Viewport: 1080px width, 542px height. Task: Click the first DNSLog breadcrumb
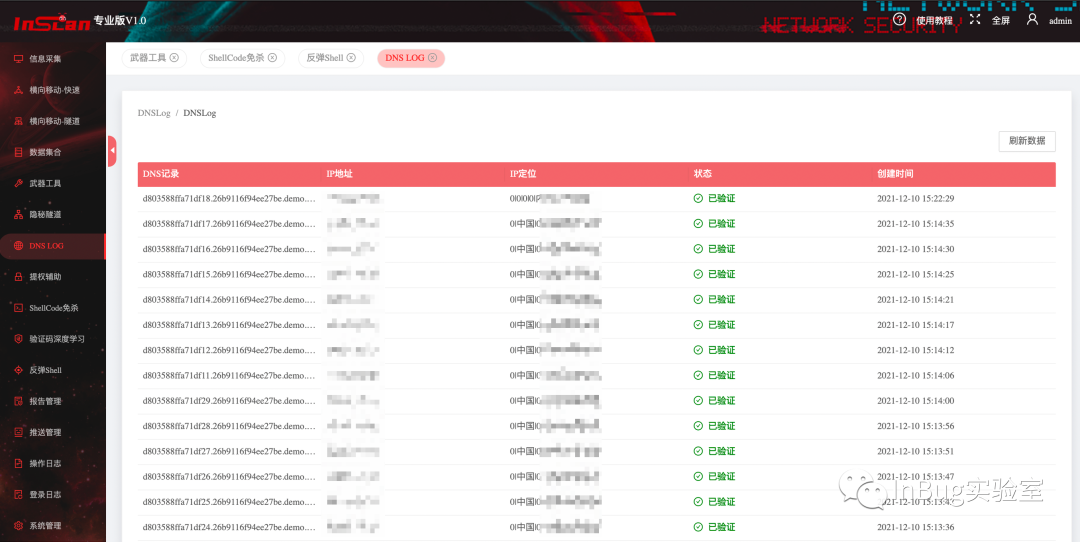[154, 113]
